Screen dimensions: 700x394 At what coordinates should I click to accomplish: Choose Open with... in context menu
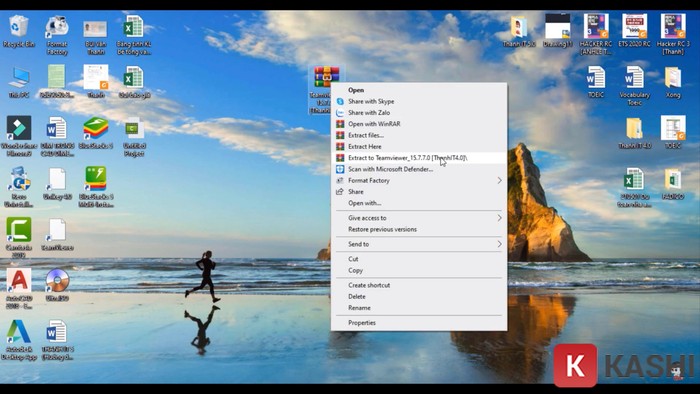(x=419, y=203)
